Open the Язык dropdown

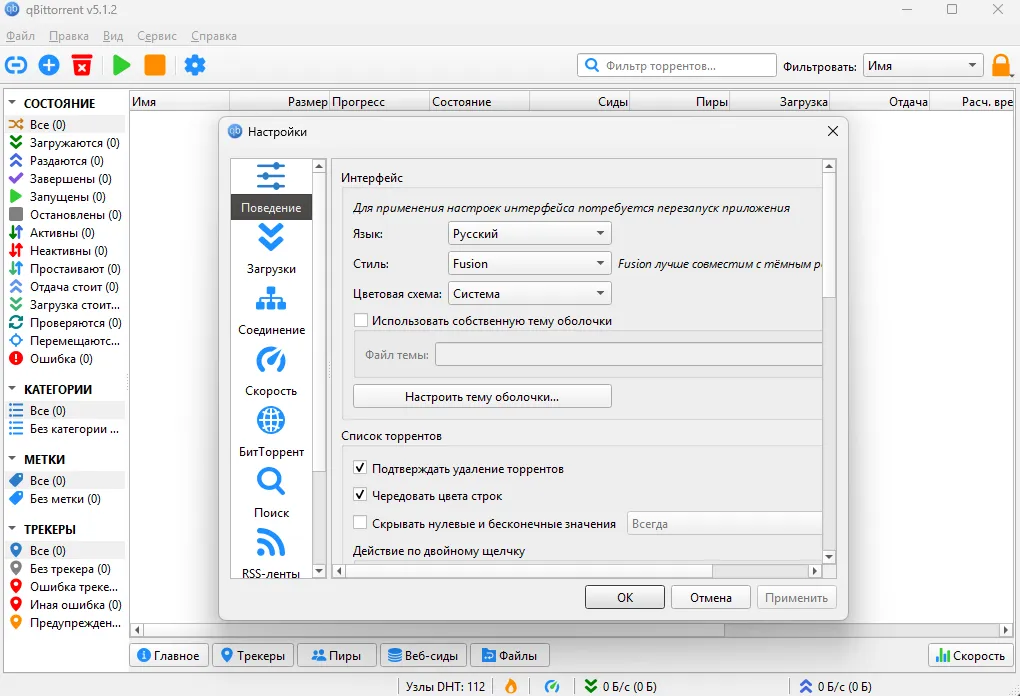[530, 234]
